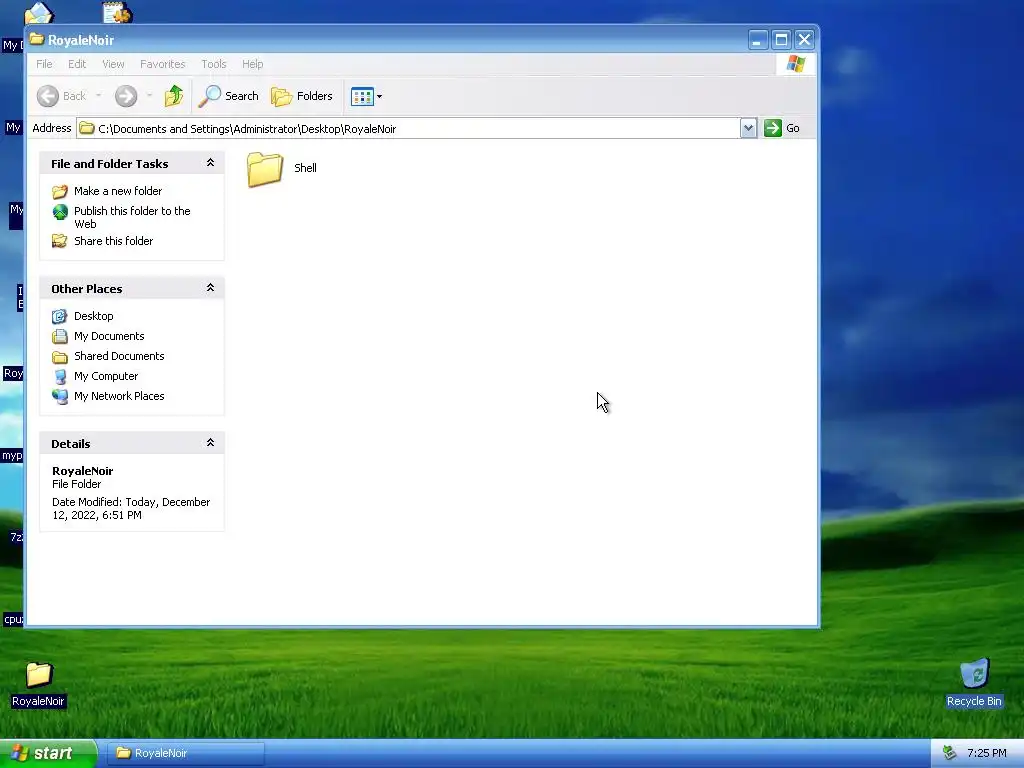Click the RoyaleNoir taskbar button
Image resolution: width=1024 pixels, height=768 pixels.
187,753
